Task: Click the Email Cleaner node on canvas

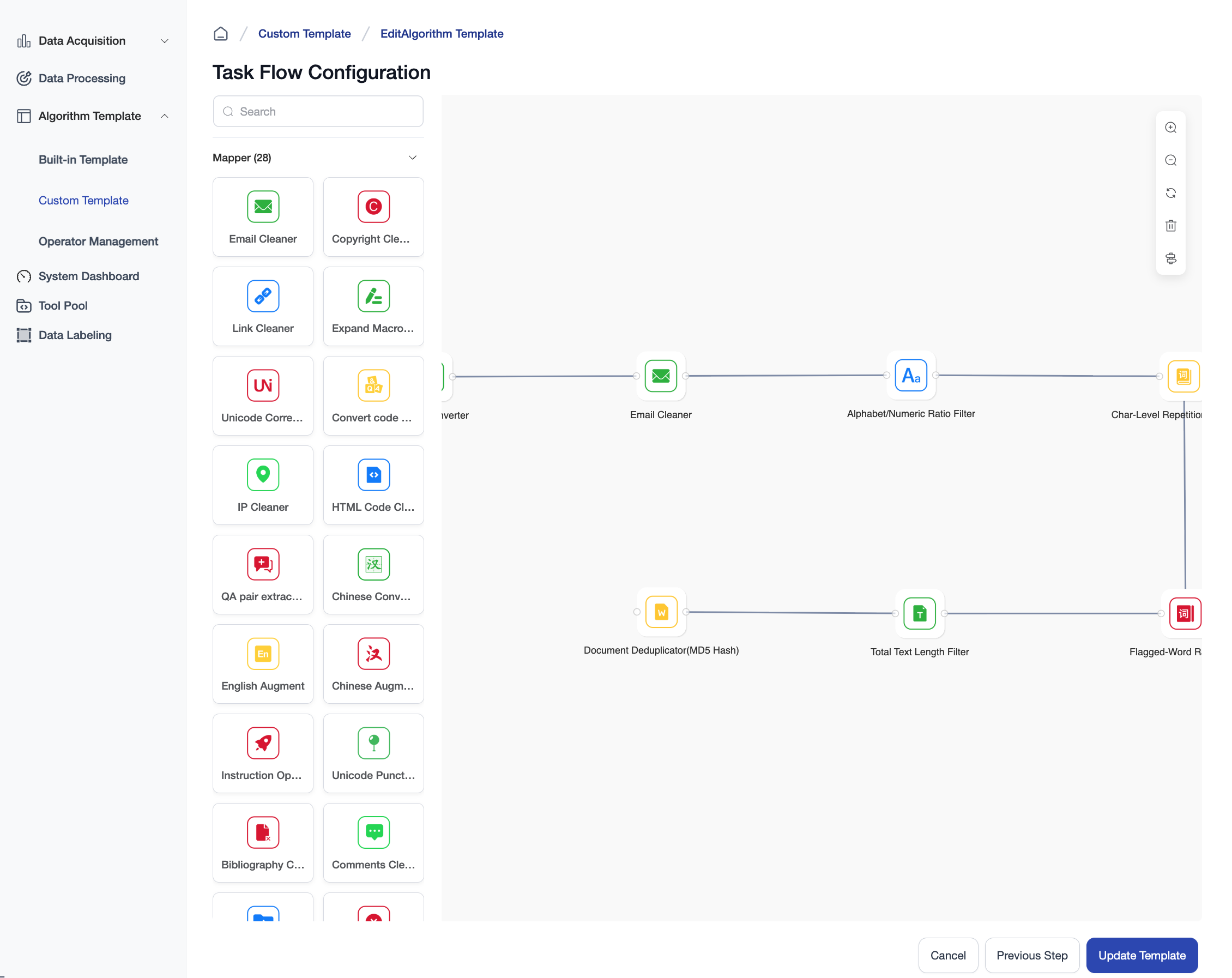Action: [661, 376]
